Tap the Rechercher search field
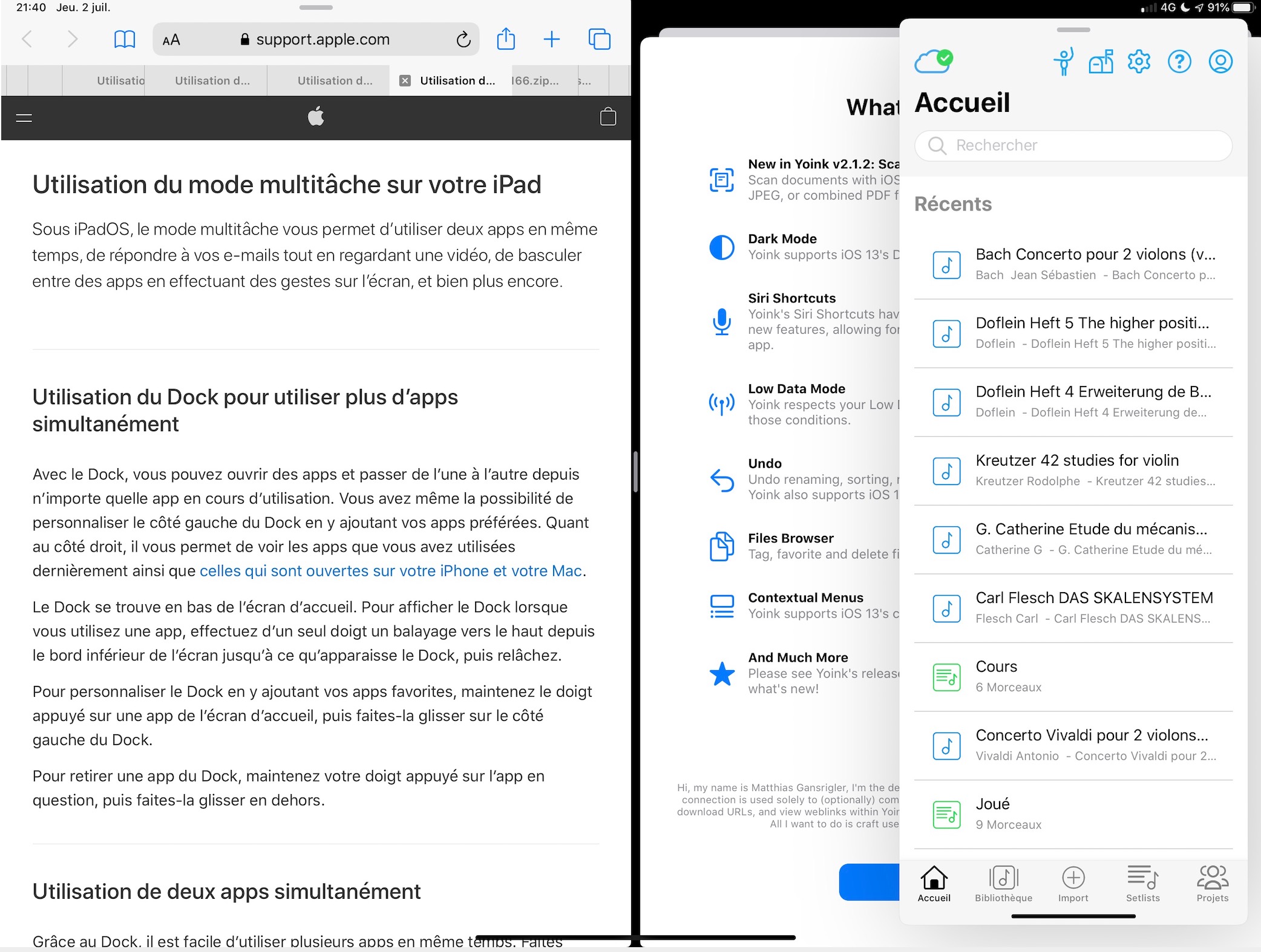1261x952 pixels. click(1073, 146)
